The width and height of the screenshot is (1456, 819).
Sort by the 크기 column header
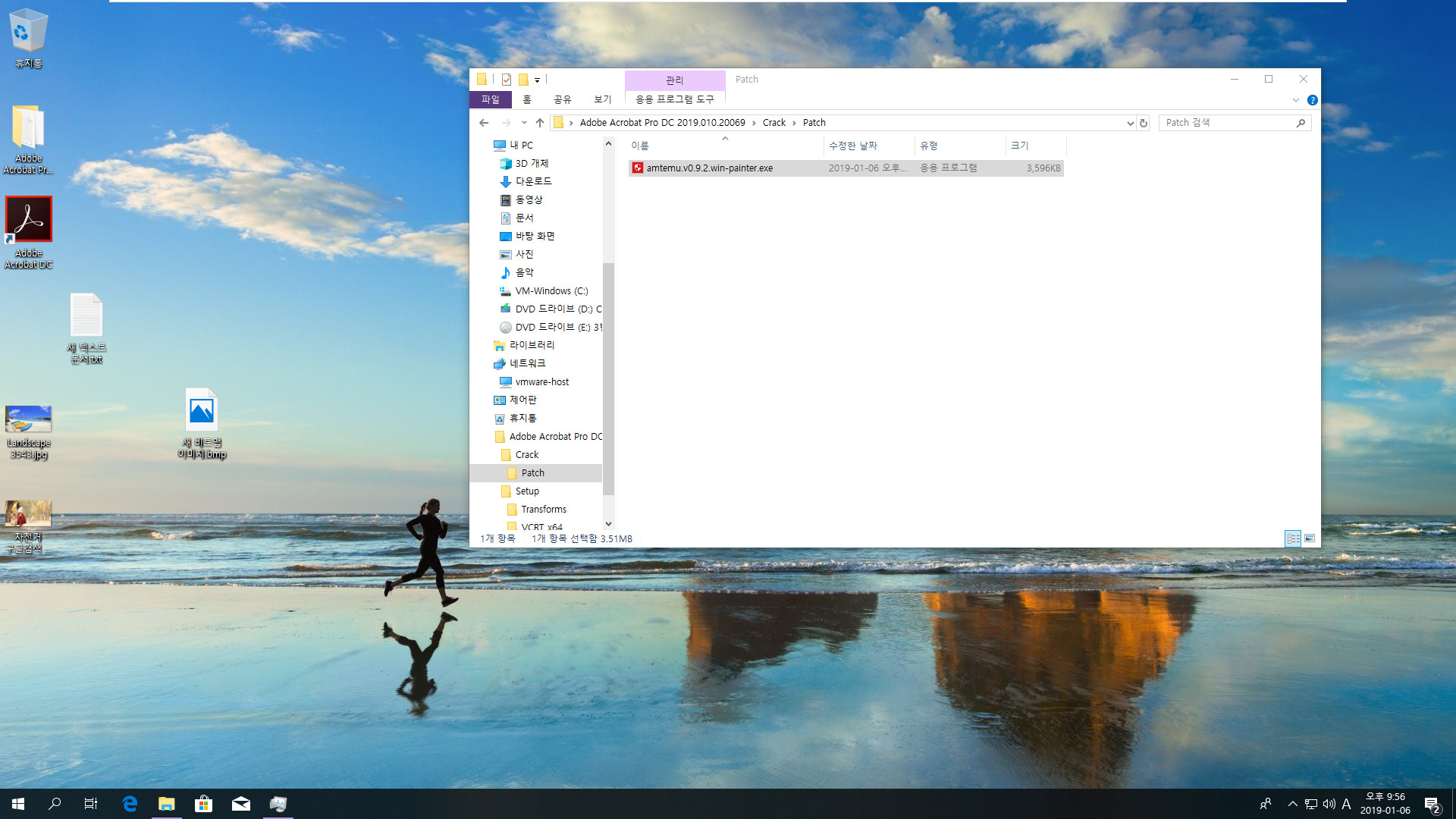(1036, 146)
